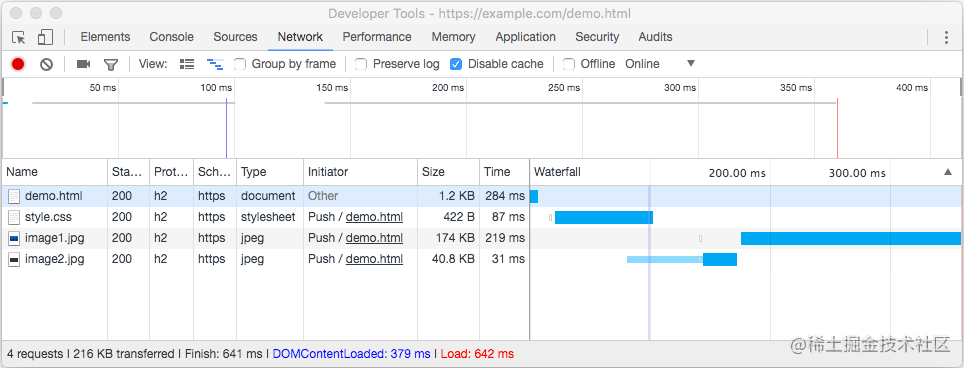This screenshot has height=368, width=964.
Task: Toggle the waterfall overview view icon
Action: click(x=215, y=64)
